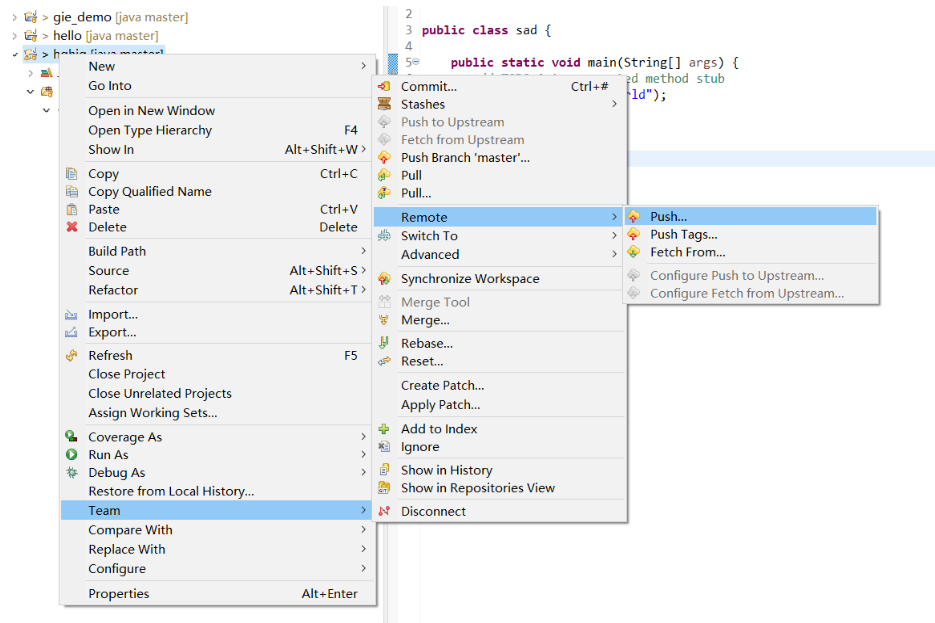Expand the gie_demo project tree node
This screenshot has width=935, height=623.
coord(14,17)
